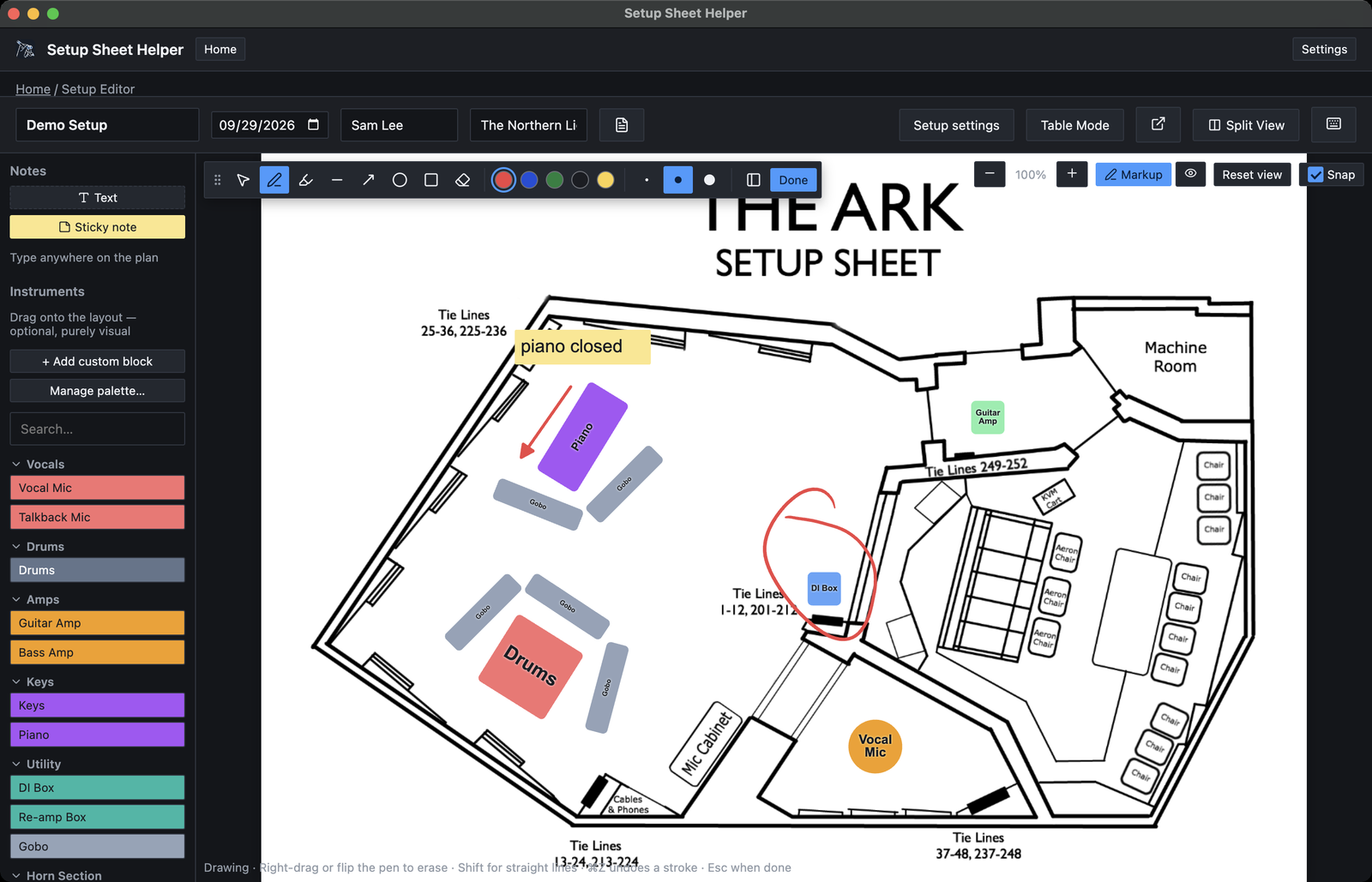This screenshot has height=882, width=1372.
Task: Select the arrow drawing tool
Action: coord(369,180)
